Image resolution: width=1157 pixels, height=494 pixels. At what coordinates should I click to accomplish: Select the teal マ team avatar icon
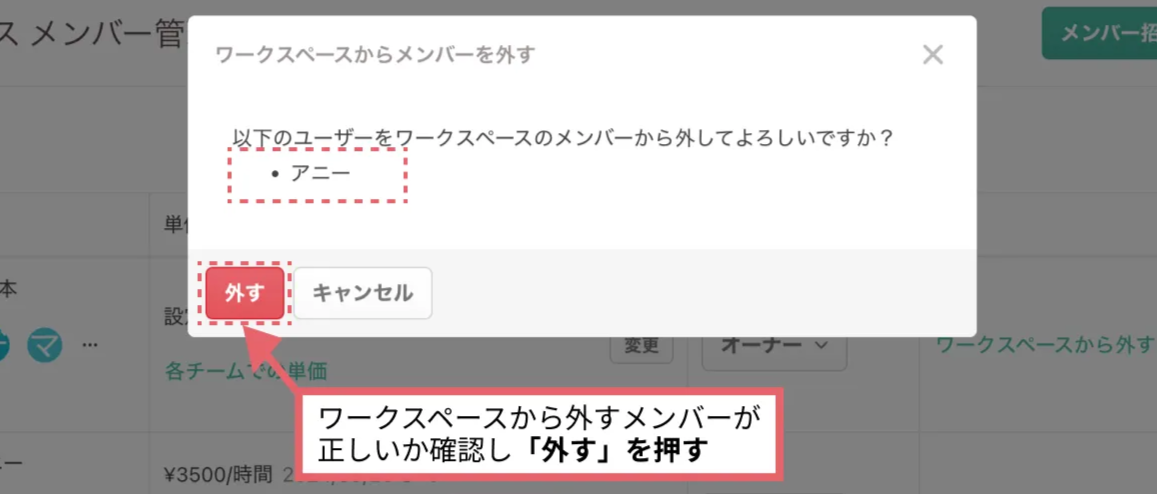tap(45, 345)
